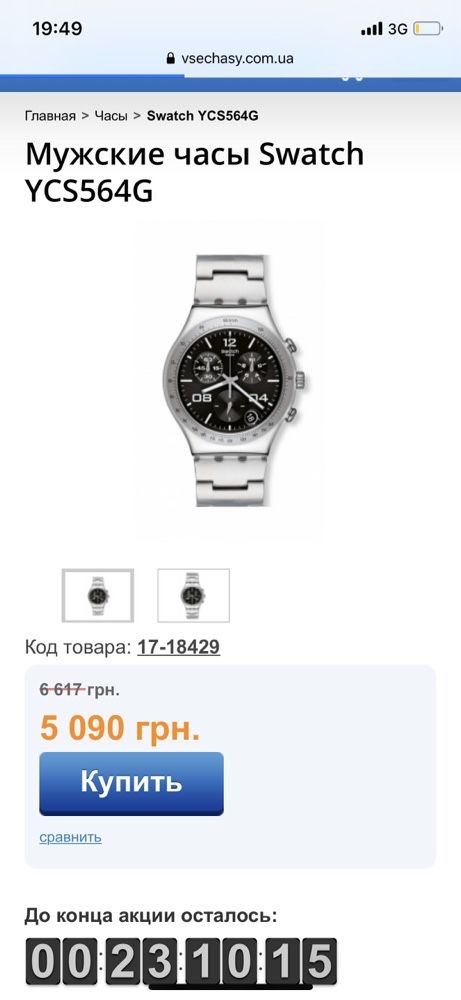Screen dimensions: 461x1000
Task: Tap the main Swatch watch product image
Action: click(230, 380)
